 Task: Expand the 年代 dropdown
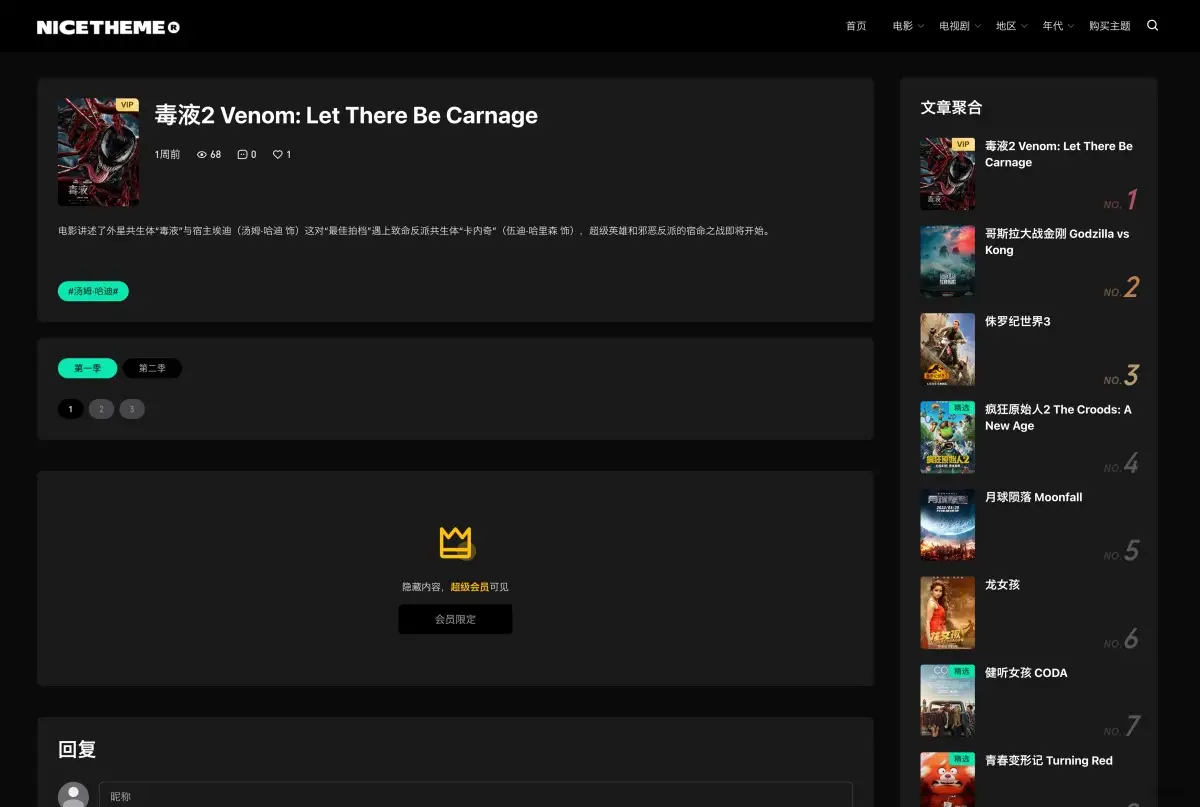(1053, 25)
